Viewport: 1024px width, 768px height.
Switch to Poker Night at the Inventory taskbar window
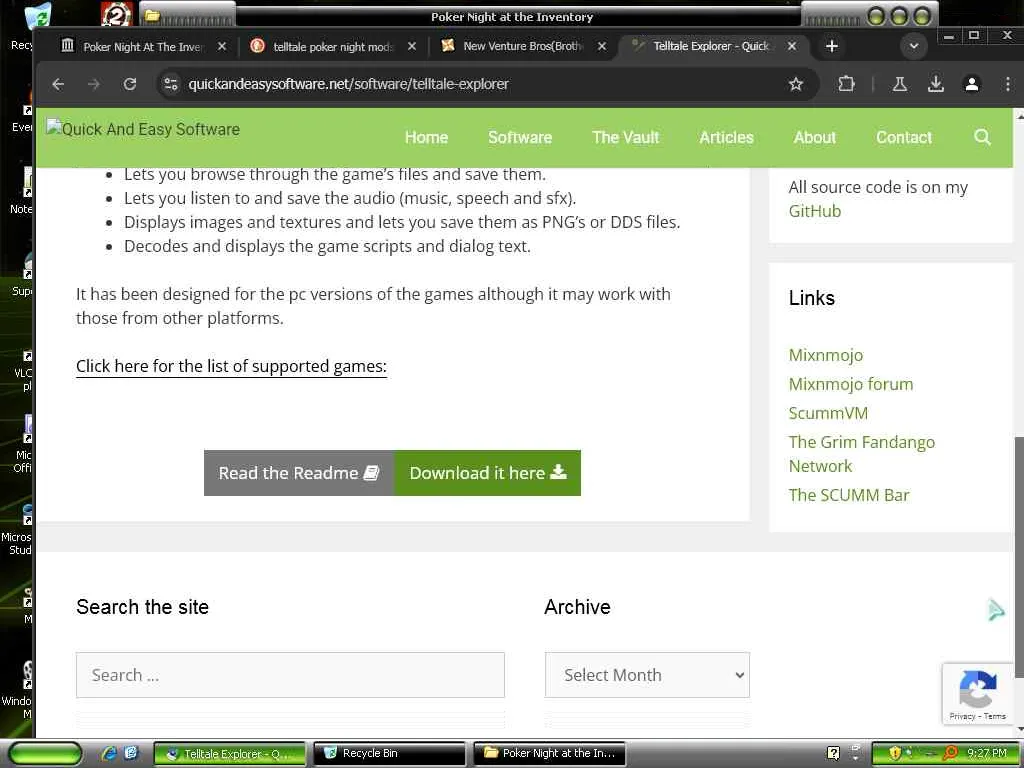pyautogui.click(x=549, y=753)
